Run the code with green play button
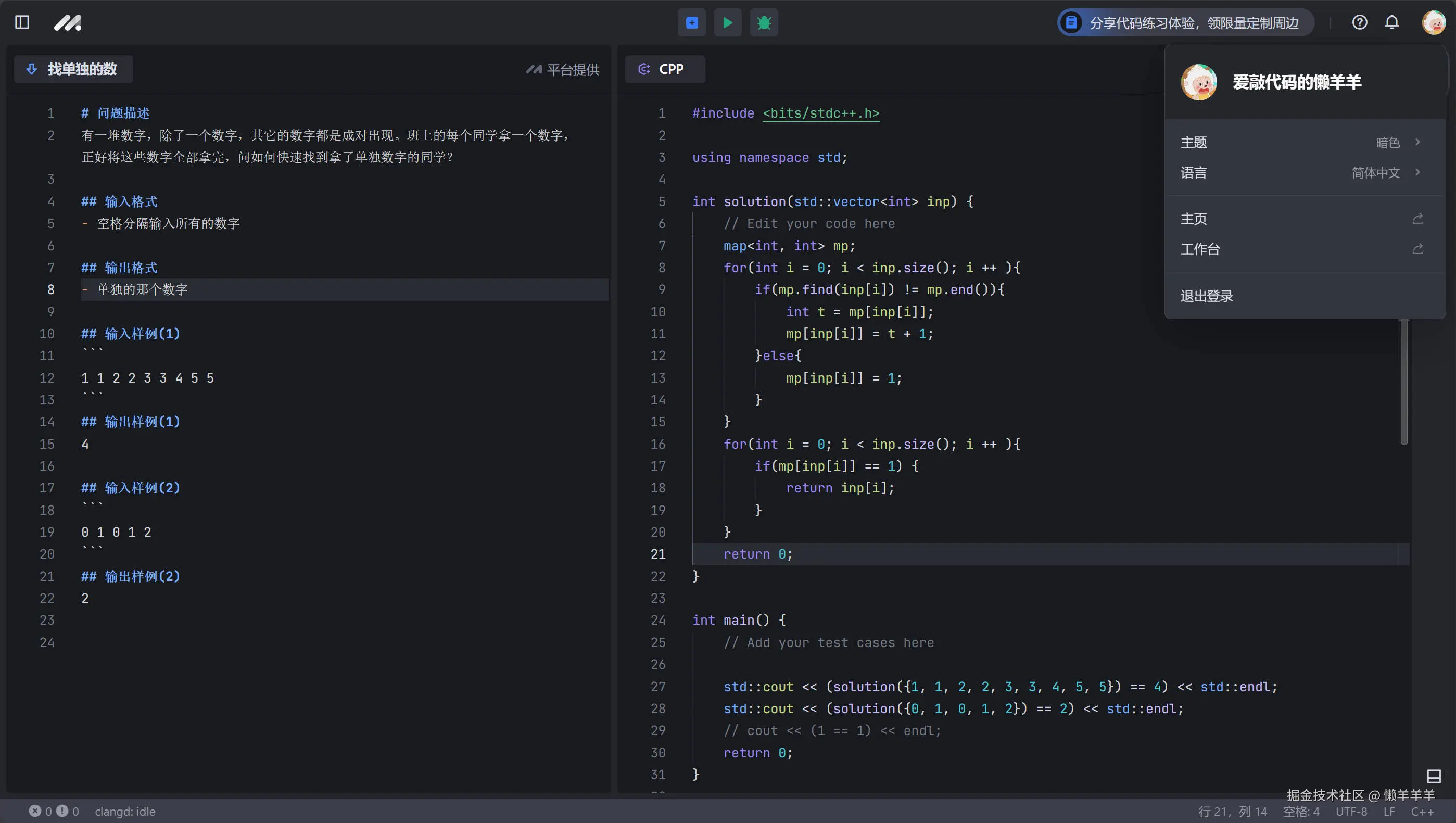Screen dimensions: 1456x823 (727, 22)
